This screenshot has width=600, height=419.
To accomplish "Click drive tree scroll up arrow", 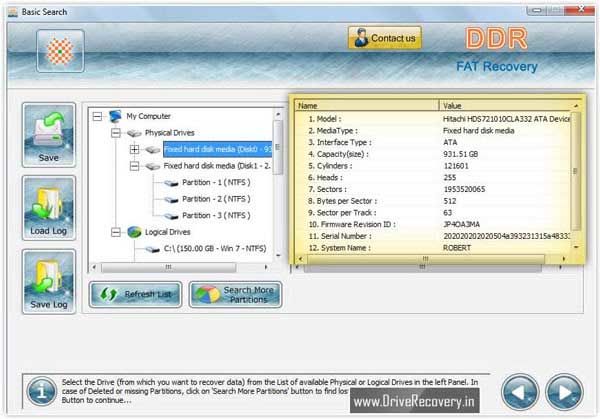I will click(x=278, y=114).
